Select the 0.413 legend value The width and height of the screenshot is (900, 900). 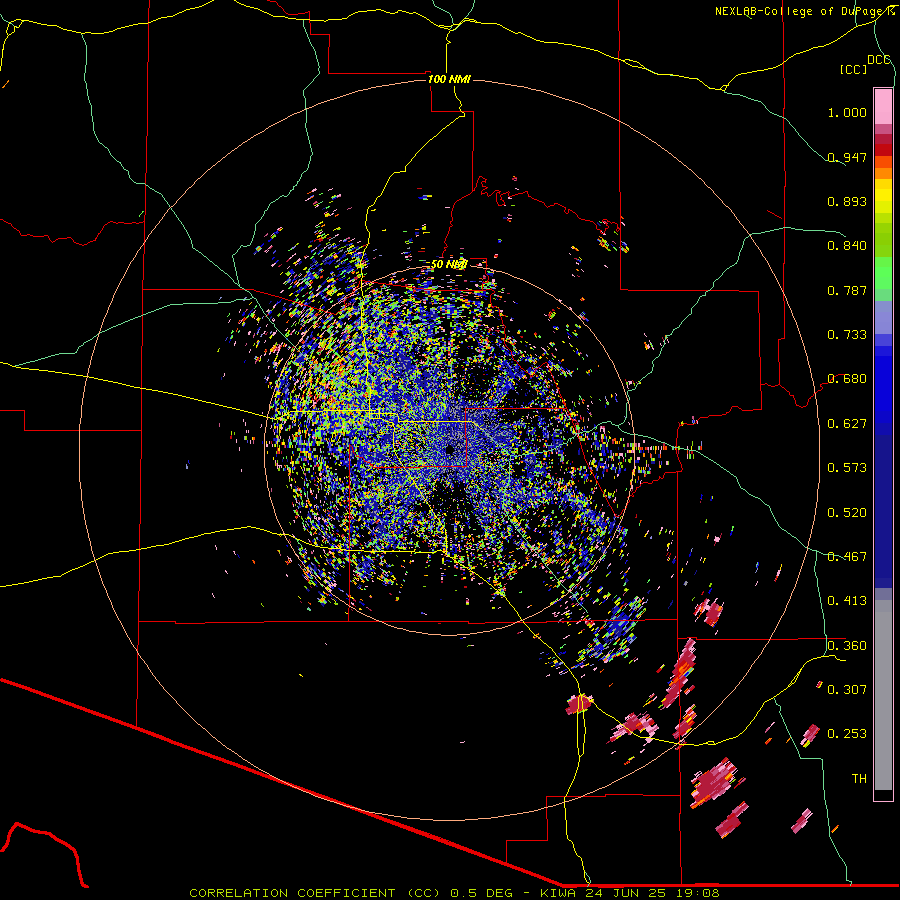847,601
